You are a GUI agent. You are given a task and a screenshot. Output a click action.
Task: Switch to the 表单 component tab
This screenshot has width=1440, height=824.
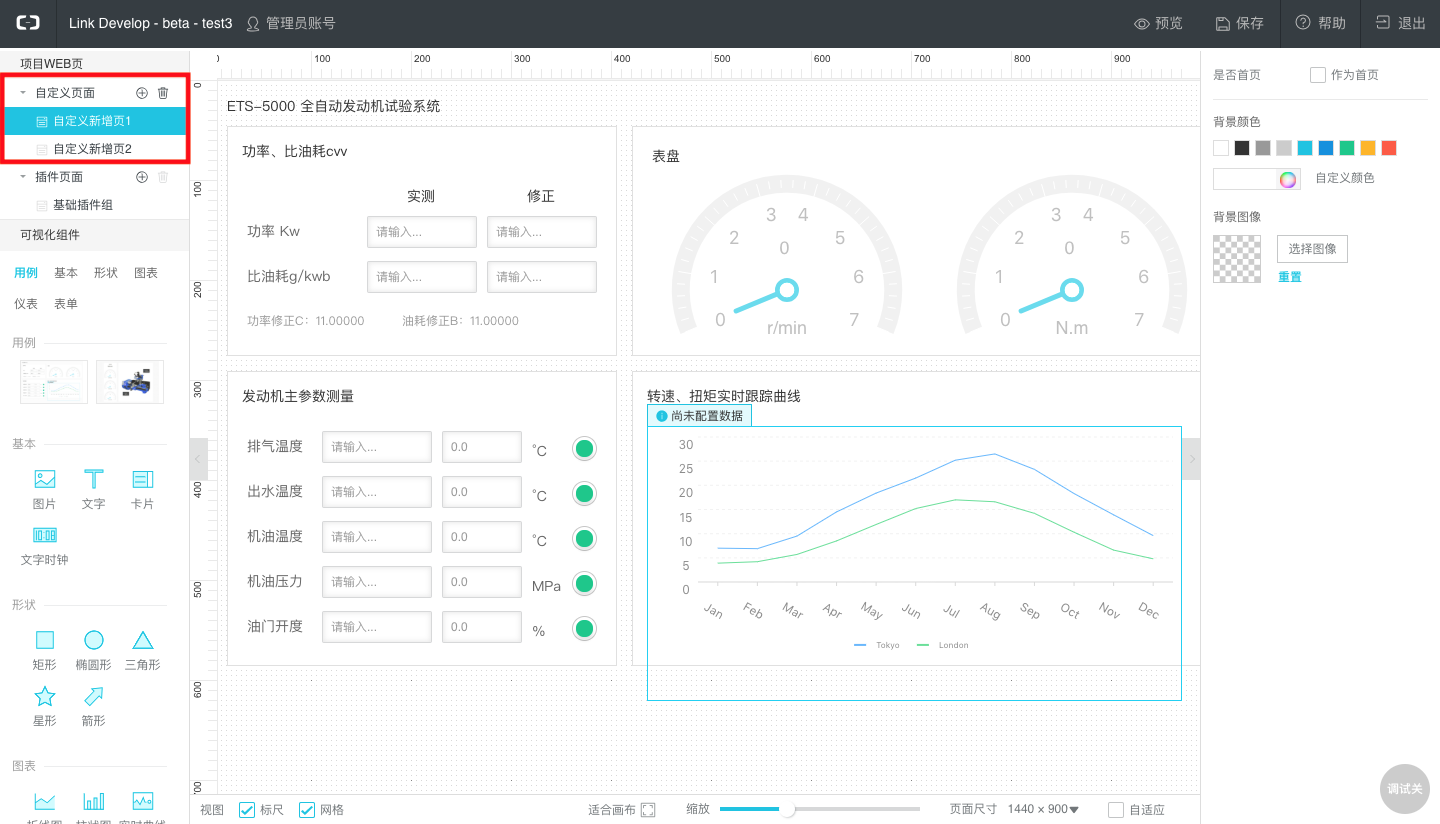[66, 304]
